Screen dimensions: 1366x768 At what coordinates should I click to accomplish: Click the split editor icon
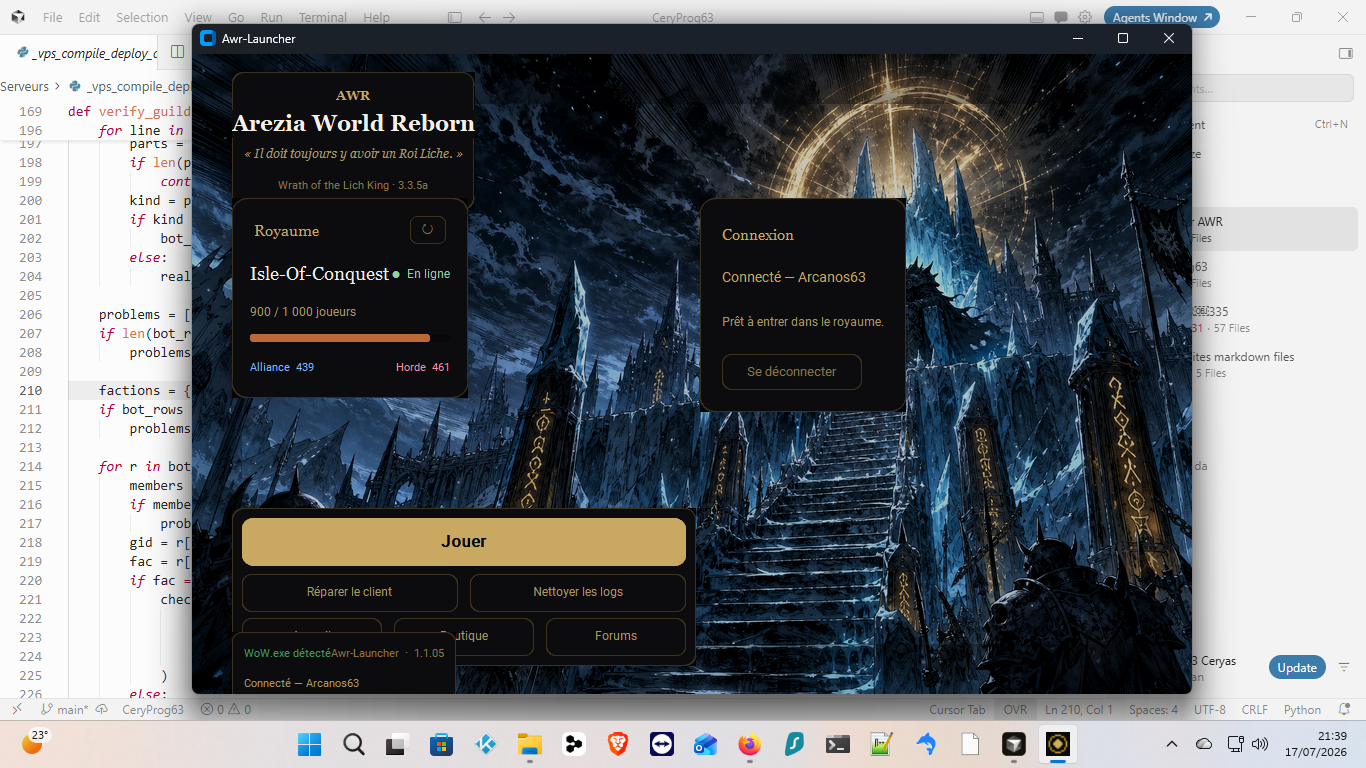pyautogui.click(x=177, y=53)
